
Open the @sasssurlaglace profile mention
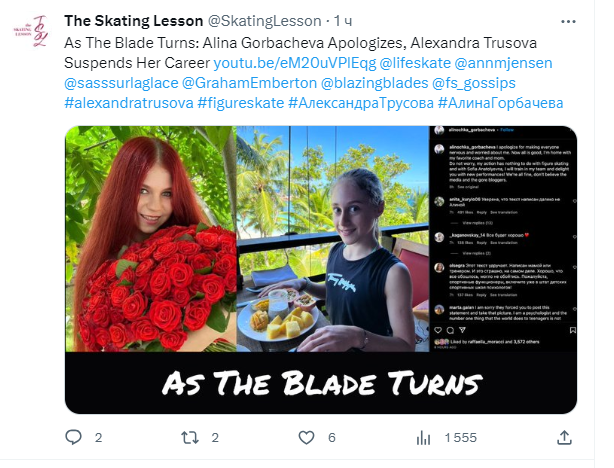click(121, 83)
